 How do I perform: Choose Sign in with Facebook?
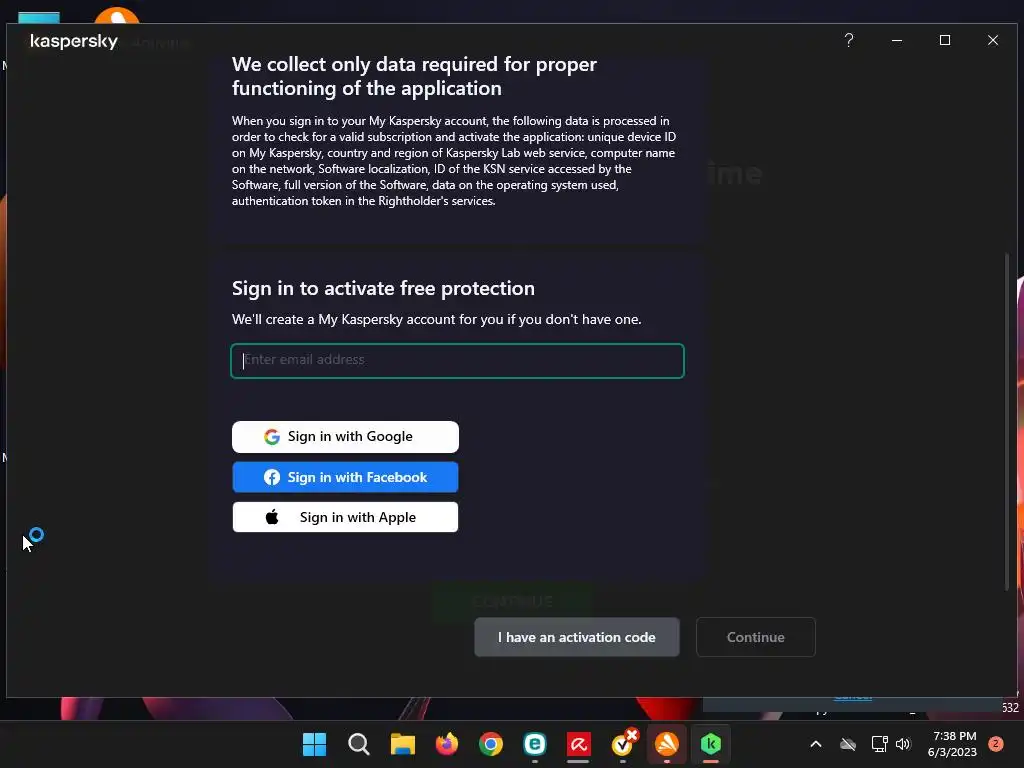click(345, 477)
